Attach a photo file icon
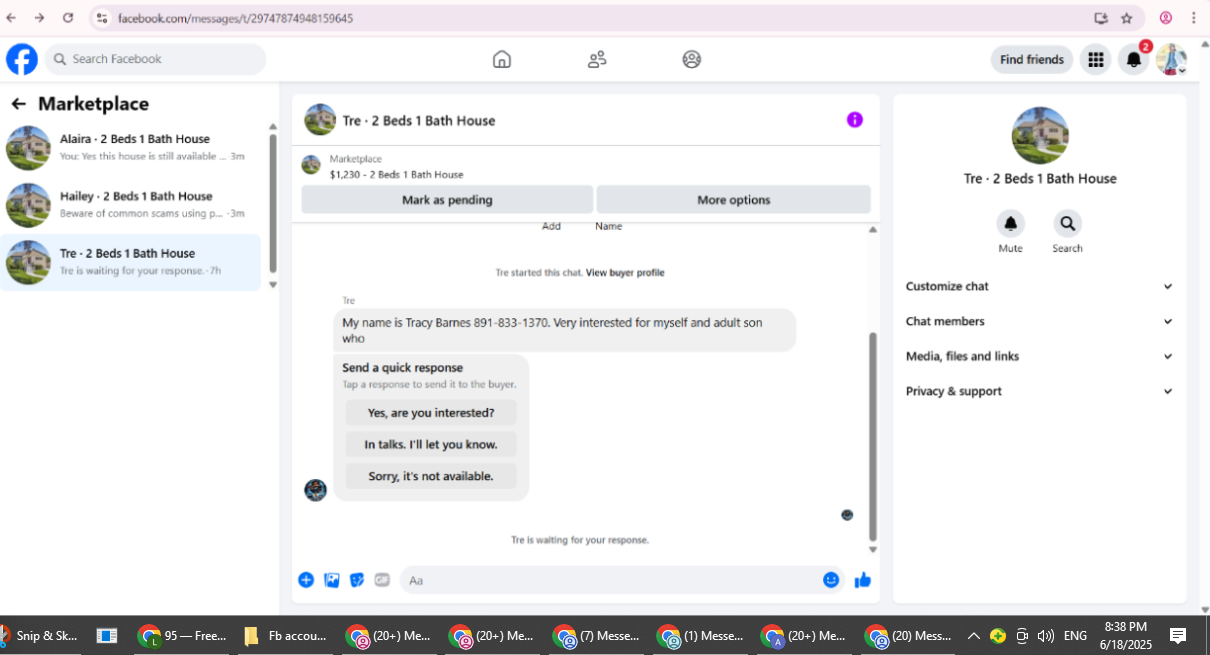 coord(332,580)
